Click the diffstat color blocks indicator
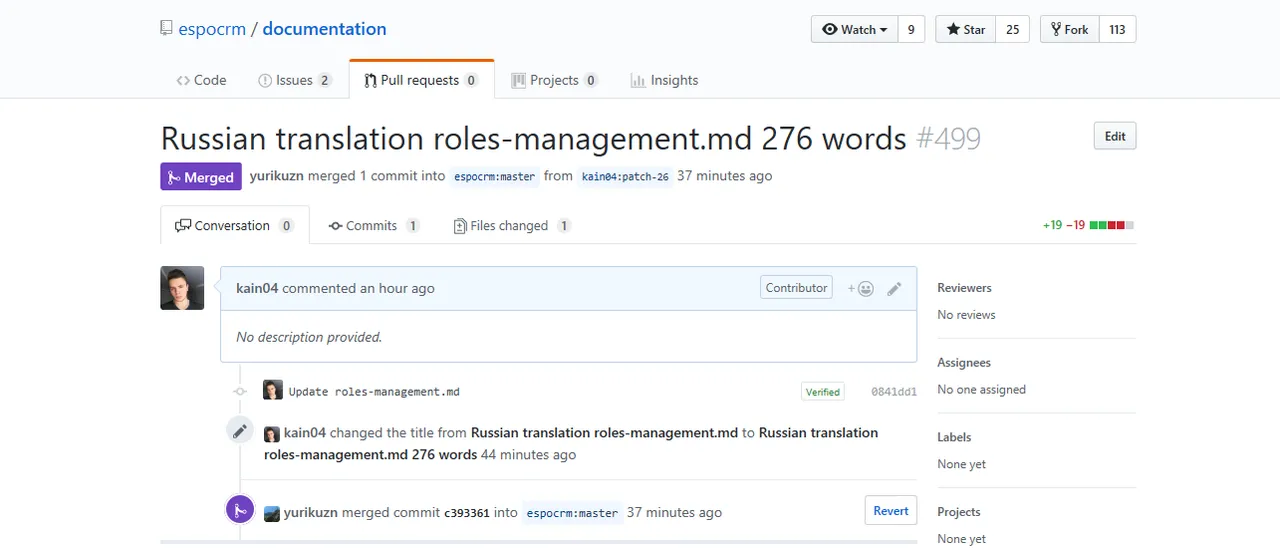 click(x=1112, y=225)
